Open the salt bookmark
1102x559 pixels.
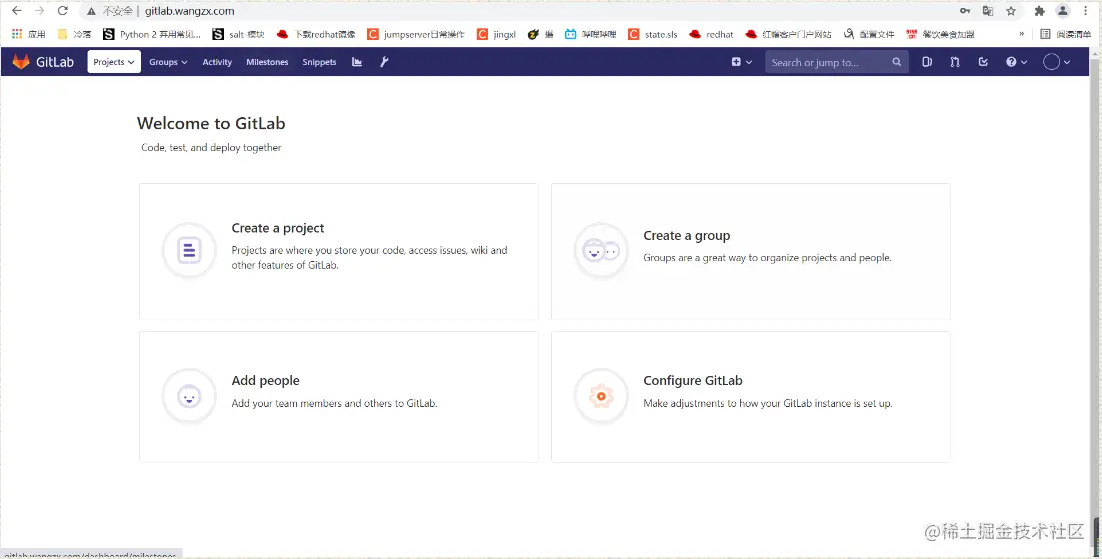[x=238, y=34]
